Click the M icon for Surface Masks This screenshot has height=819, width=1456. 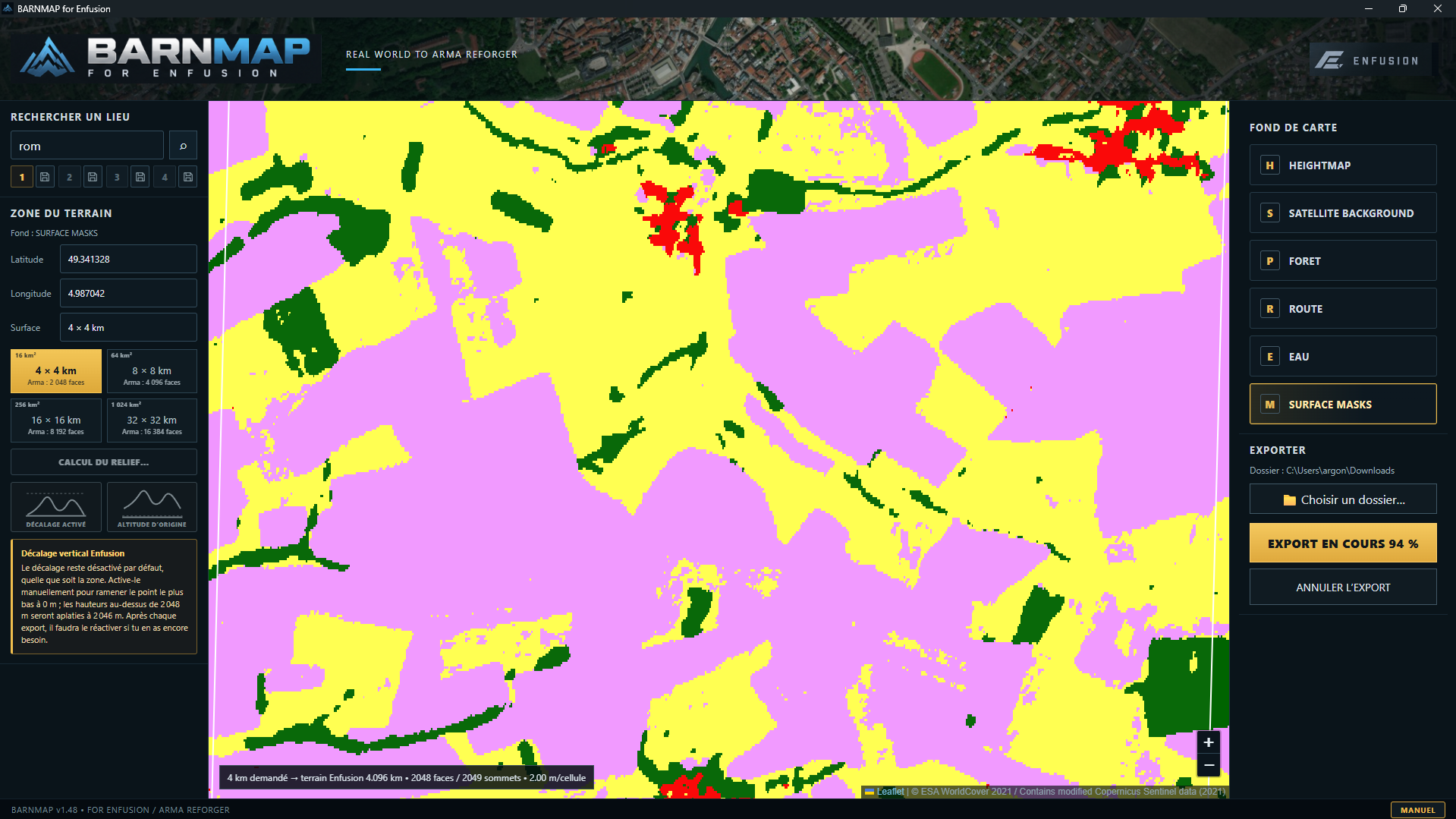pyautogui.click(x=1270, y=405)
